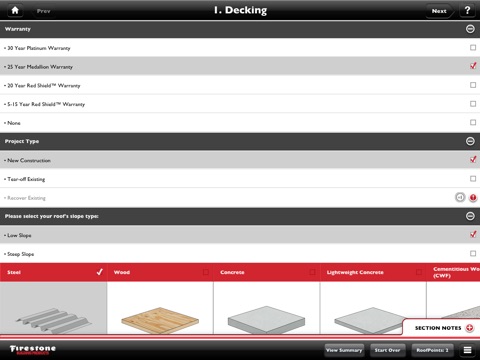This screenshot has height=360, width=480.
Task: Choose the Wood decking tab
Action: [160, 272]
